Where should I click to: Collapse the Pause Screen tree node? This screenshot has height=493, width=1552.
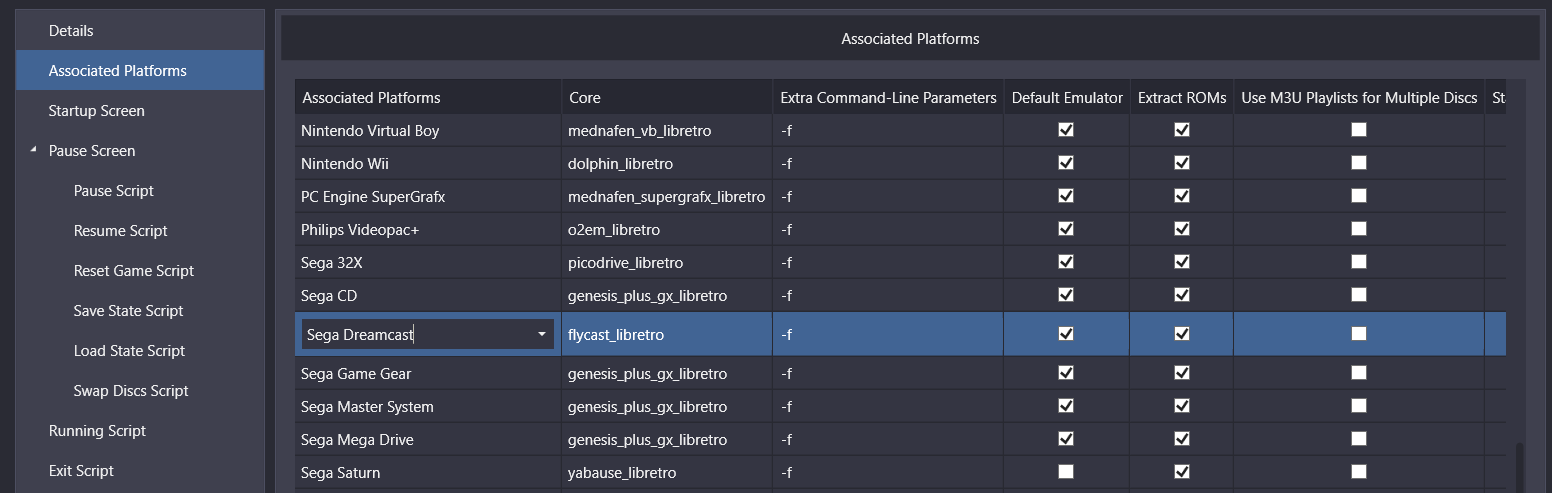(33, 151)
